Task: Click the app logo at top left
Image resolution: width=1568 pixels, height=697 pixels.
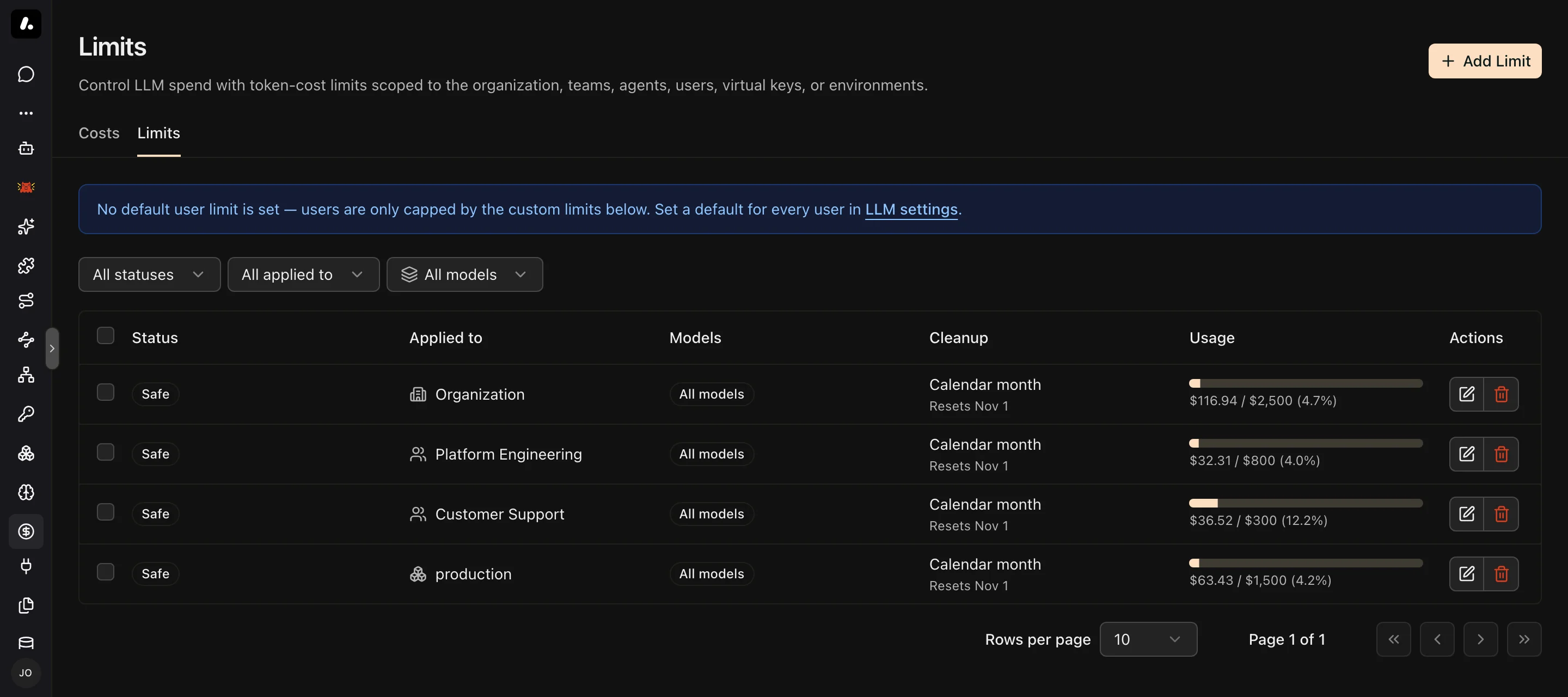Action: click(x=26, y=24)
